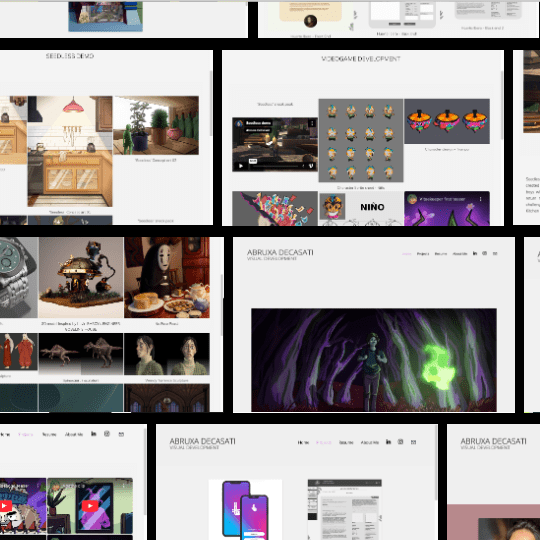Select the purple forest hero illustration

click(374, 360)
